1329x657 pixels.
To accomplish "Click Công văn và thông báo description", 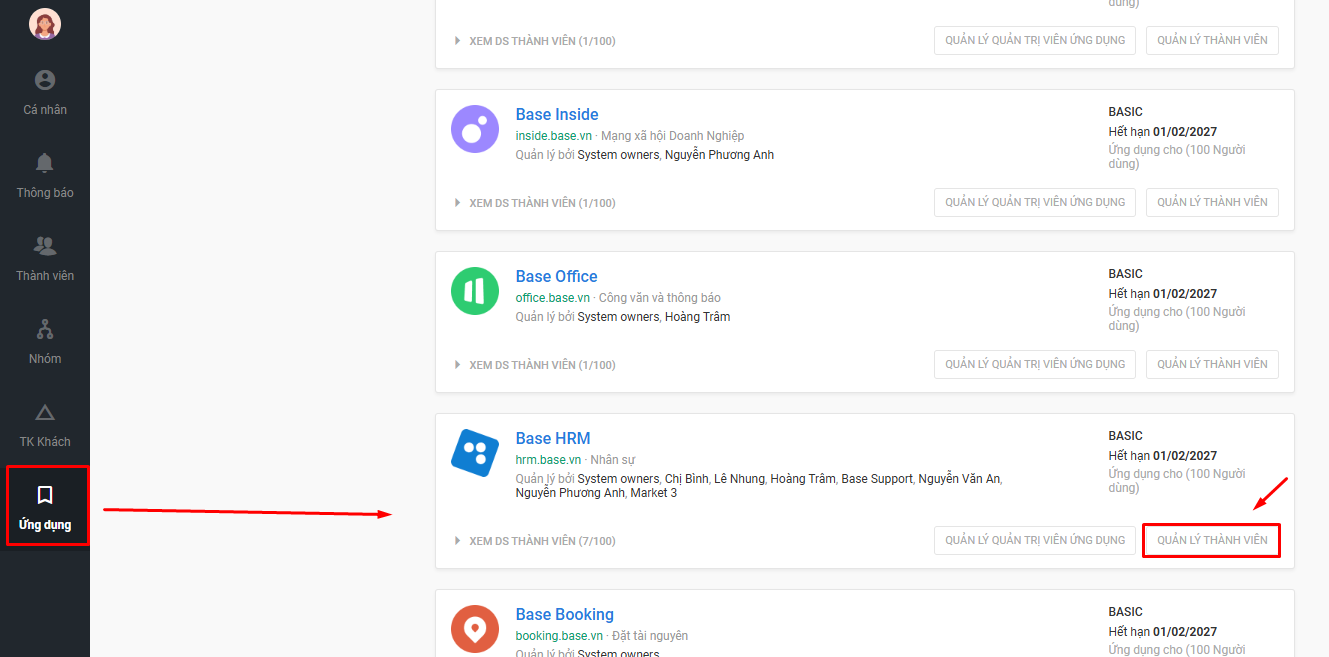I will pos(659,298).
